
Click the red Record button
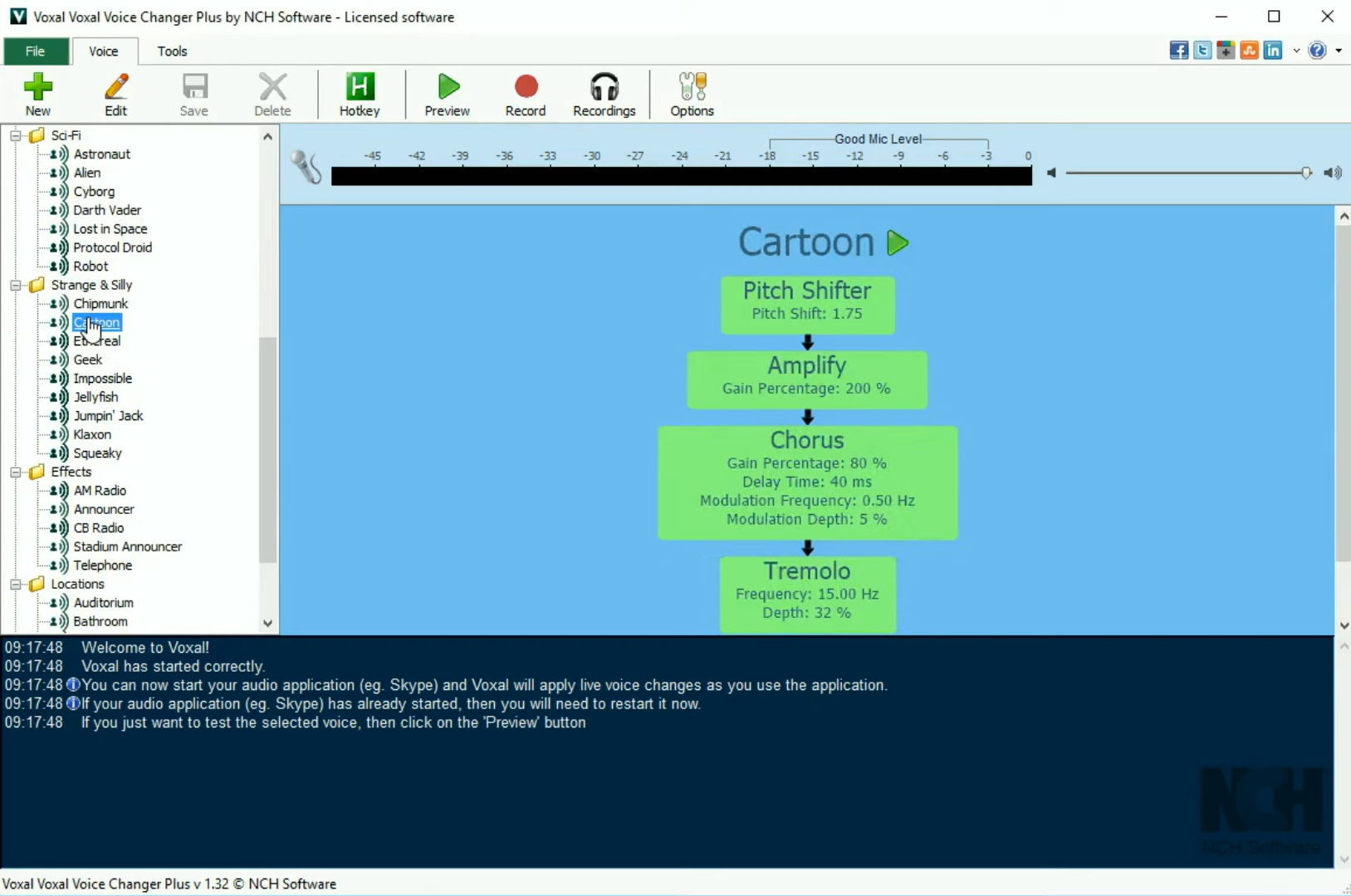click(x=526, y=94)
